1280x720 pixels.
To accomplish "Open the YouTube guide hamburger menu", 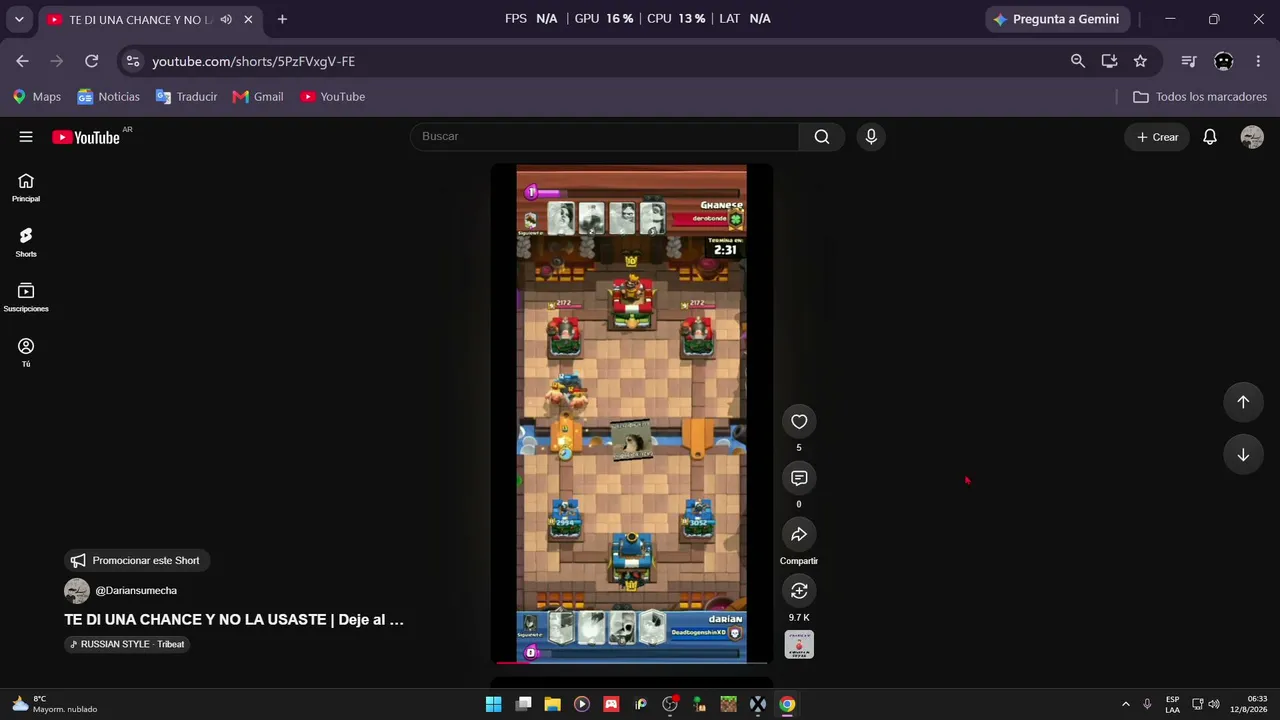I will point(26,137).
